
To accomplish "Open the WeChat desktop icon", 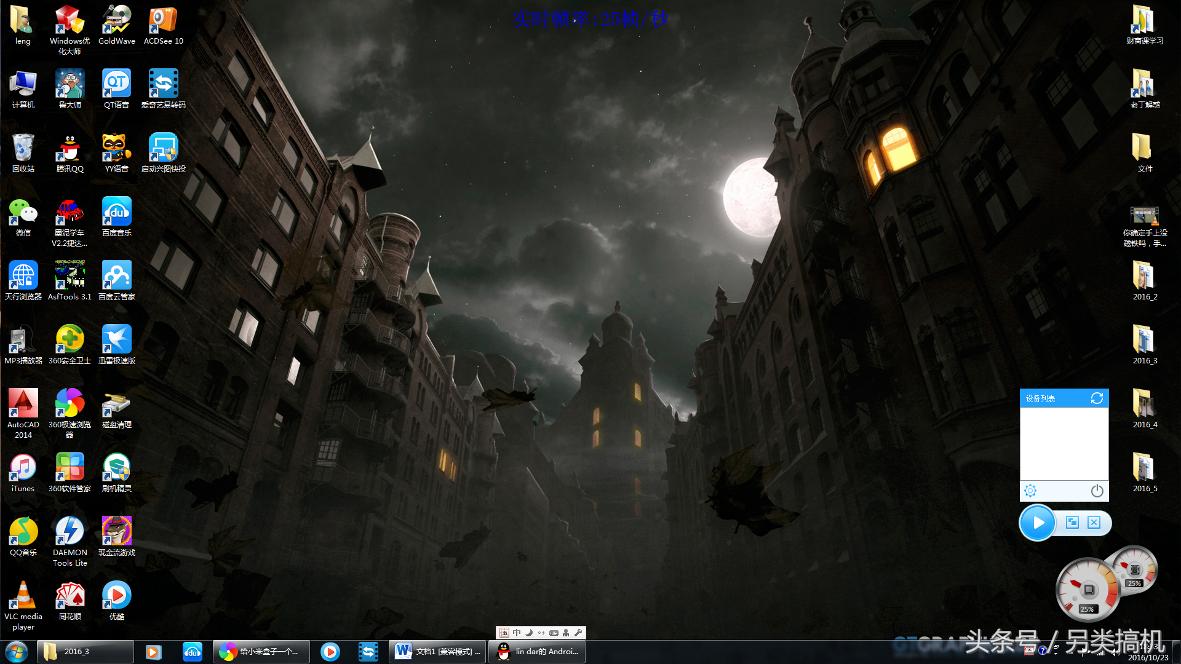I will click(22, 212).
